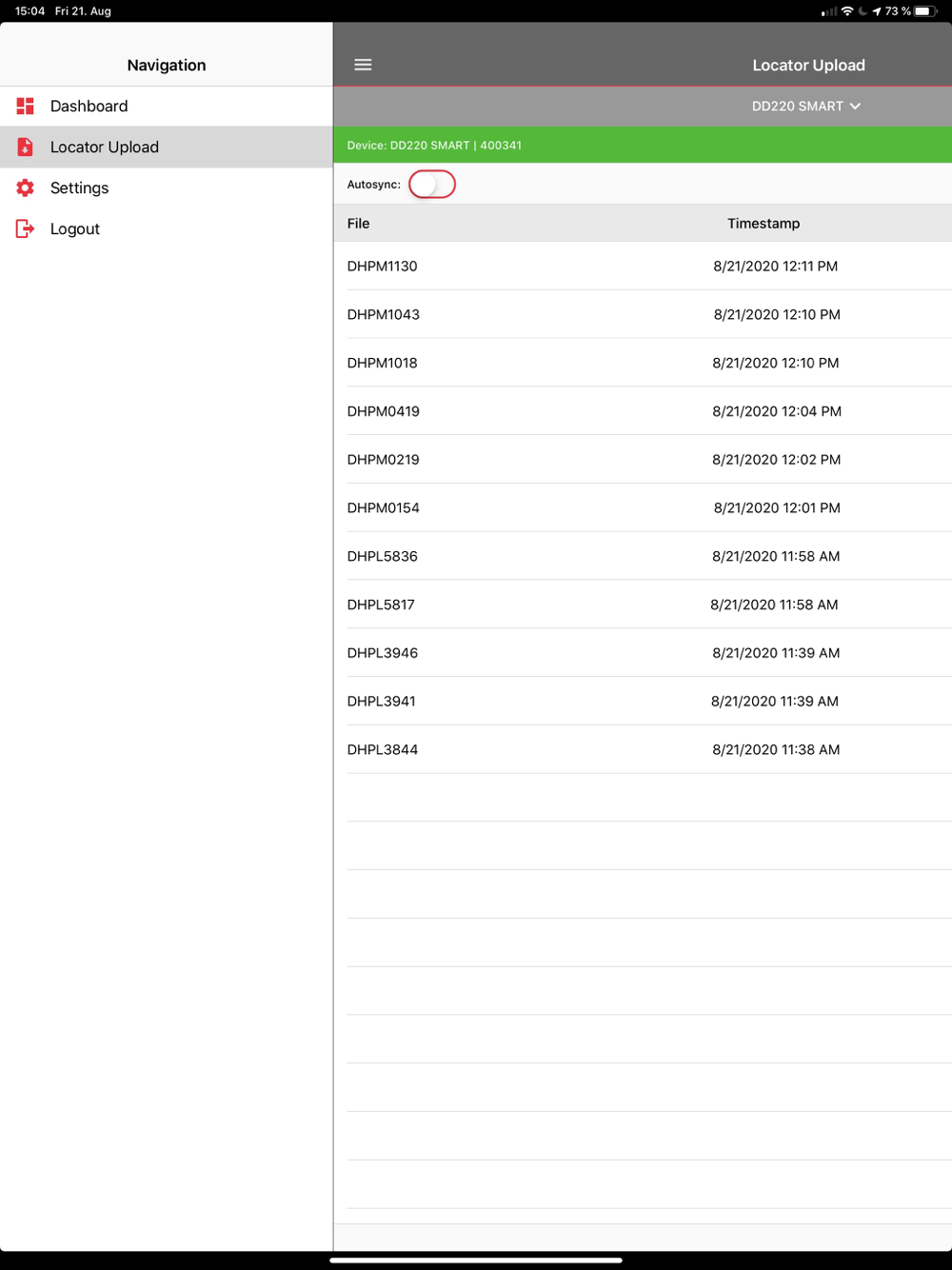Select file DHPM0419
Image resolution: width=952 pixels, height=1270 pixels.
tap(384, 411)
